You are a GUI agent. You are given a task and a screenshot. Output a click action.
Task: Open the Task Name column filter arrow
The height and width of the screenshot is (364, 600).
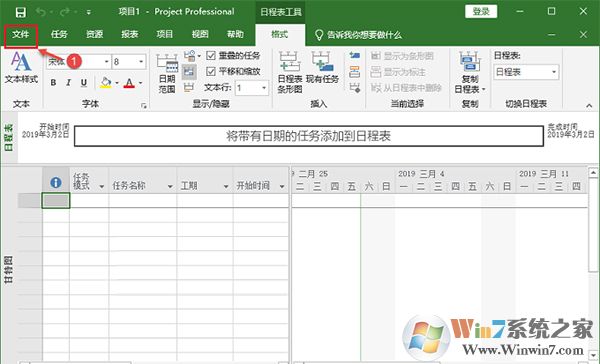170,186
